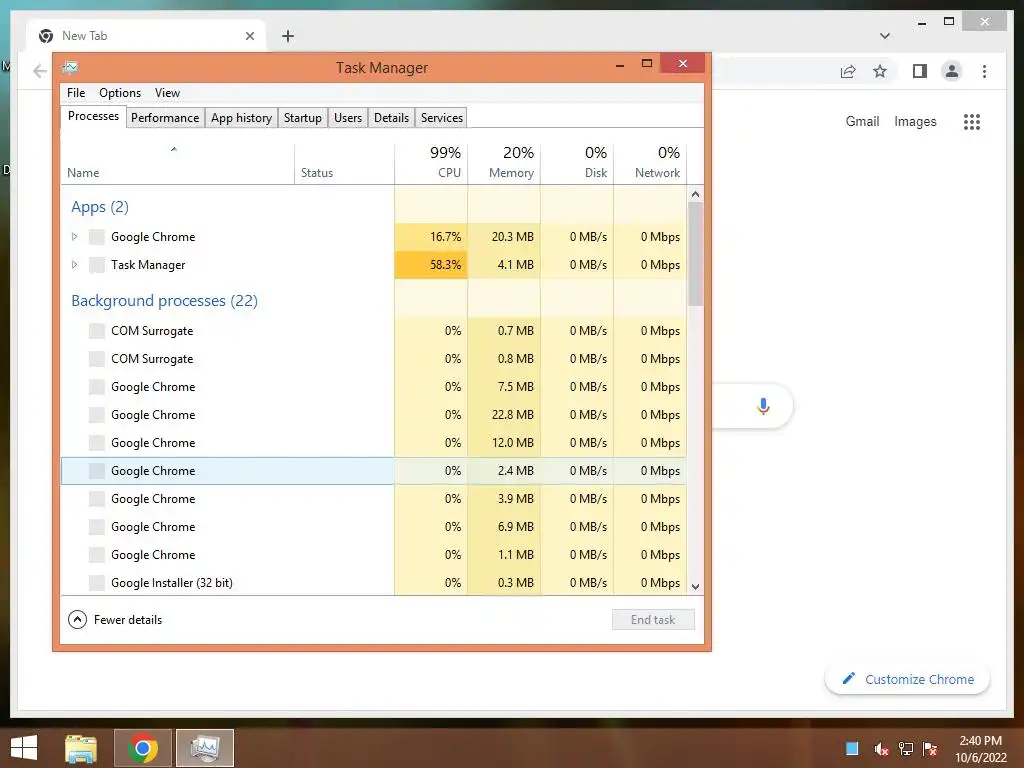Image resolution: width=1024 pixels, height=768 pixels.
Task: Click Task Manager taskbar icon
Action: tap(205, 748)
